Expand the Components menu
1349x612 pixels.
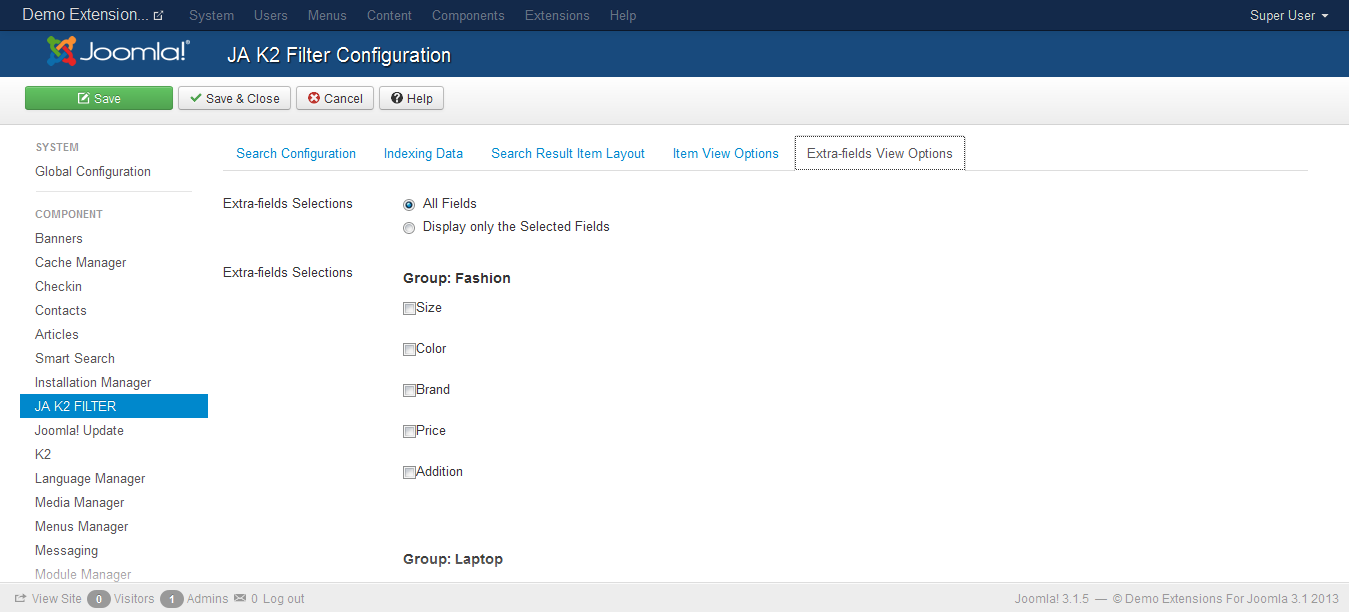click(468, 15)
